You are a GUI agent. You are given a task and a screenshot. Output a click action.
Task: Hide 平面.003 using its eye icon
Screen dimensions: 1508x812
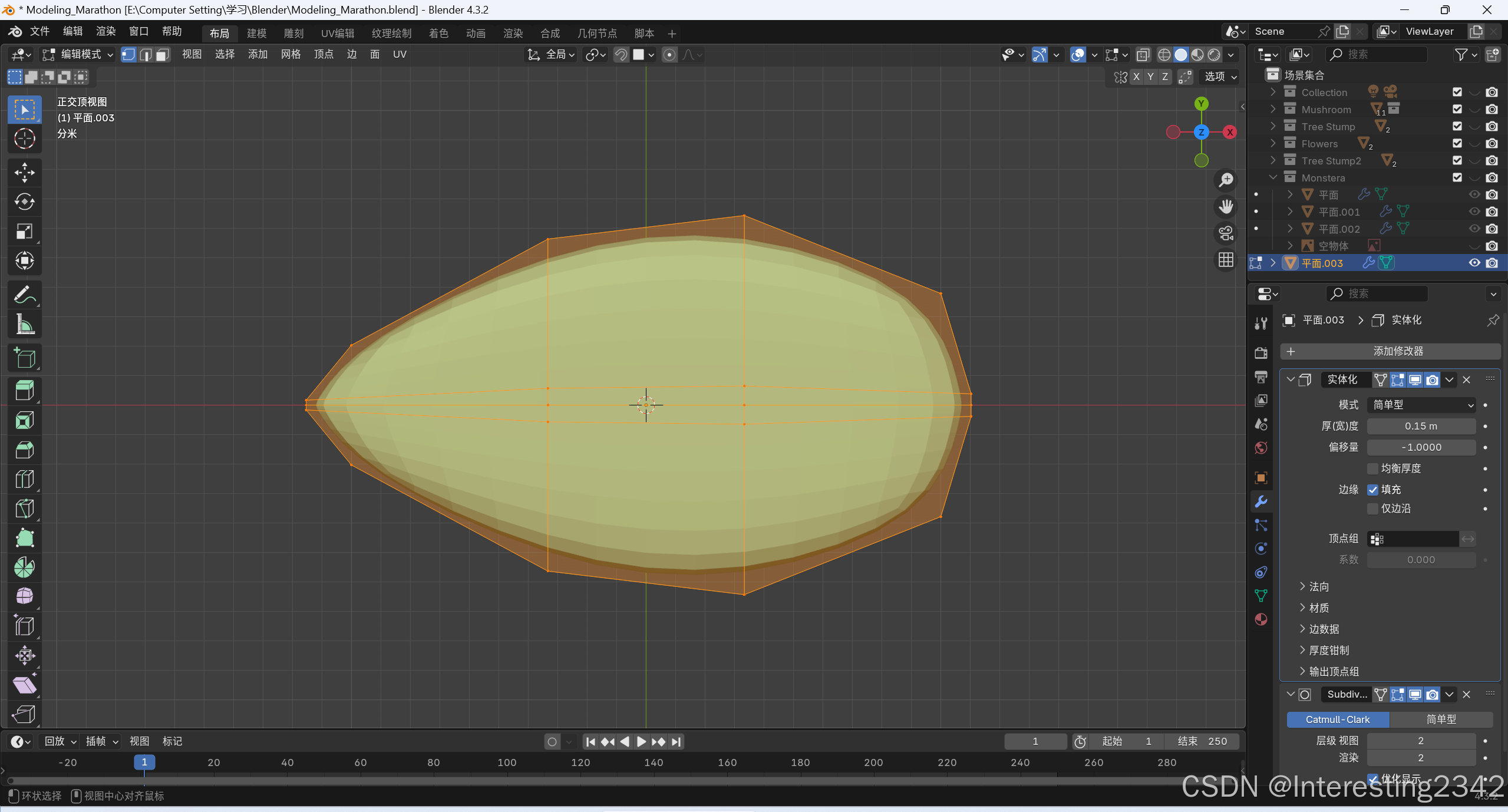pos(1474,263)
